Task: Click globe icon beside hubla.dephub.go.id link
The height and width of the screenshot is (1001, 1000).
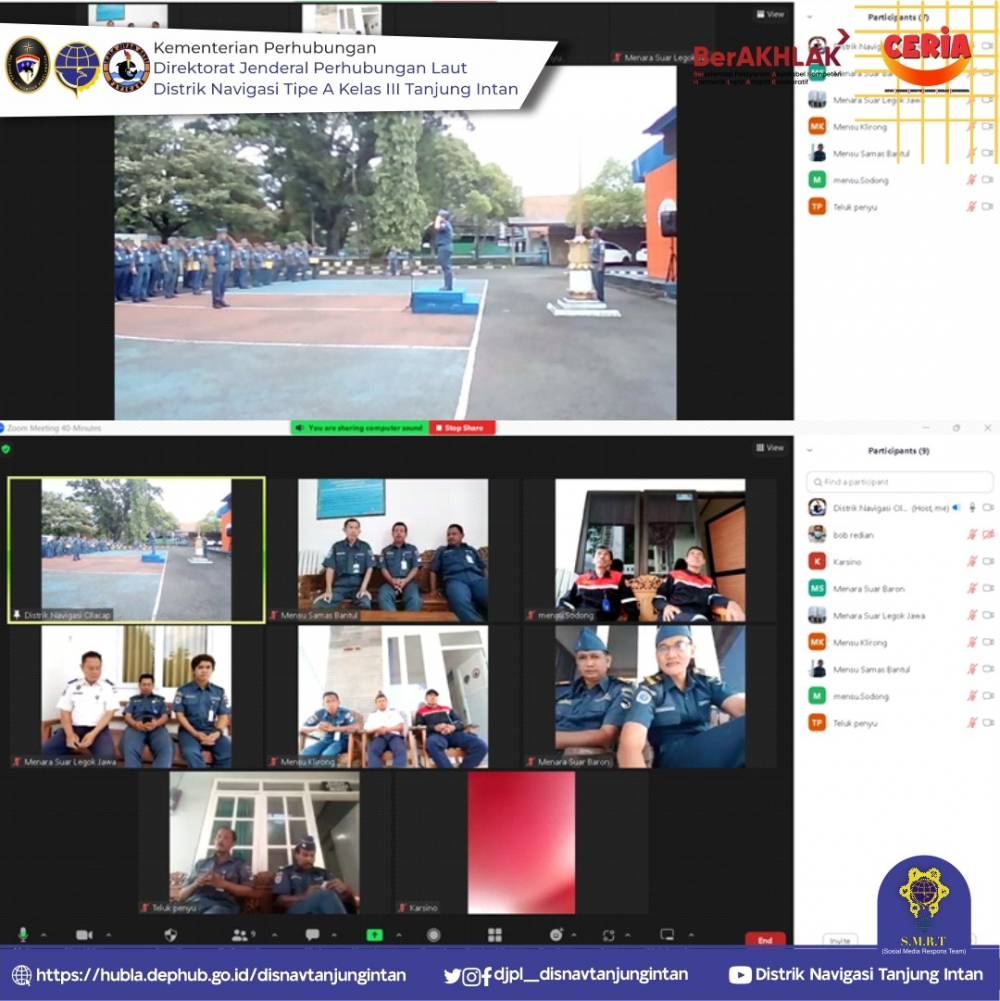Action: pyautogui.click(x=21, y=975)
